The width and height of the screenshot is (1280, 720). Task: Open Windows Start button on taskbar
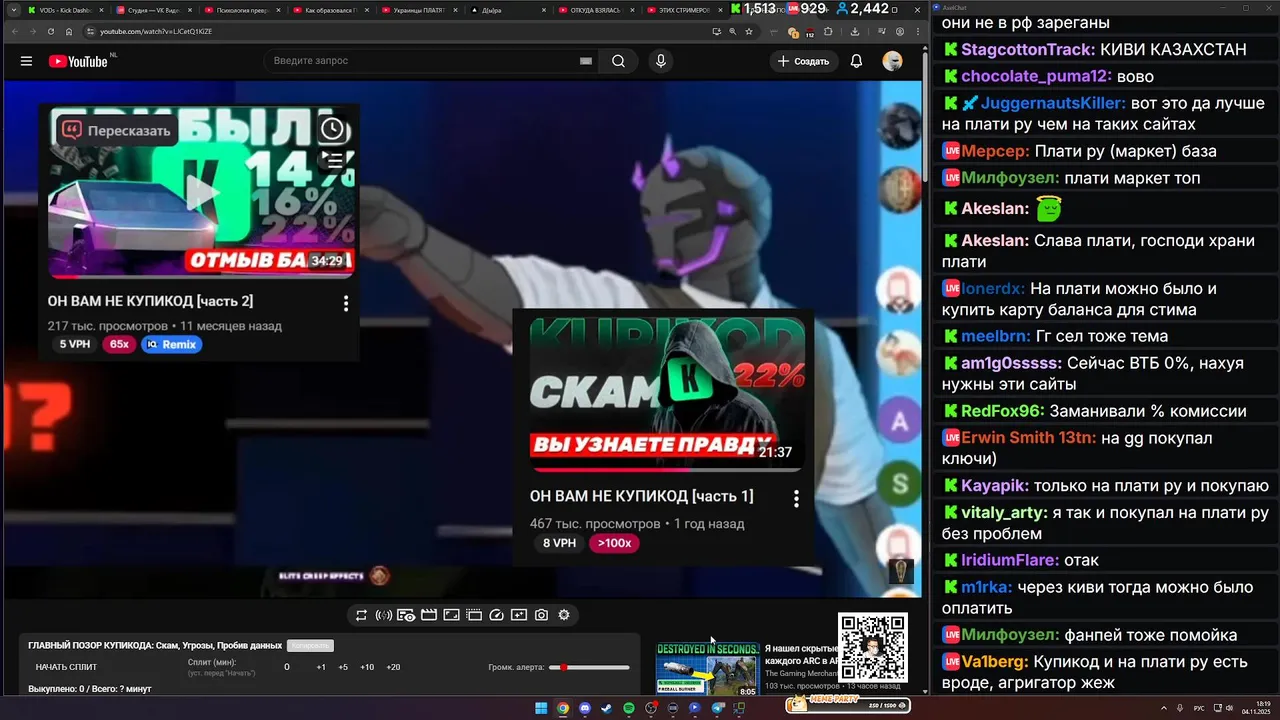(x=541, y=708)
